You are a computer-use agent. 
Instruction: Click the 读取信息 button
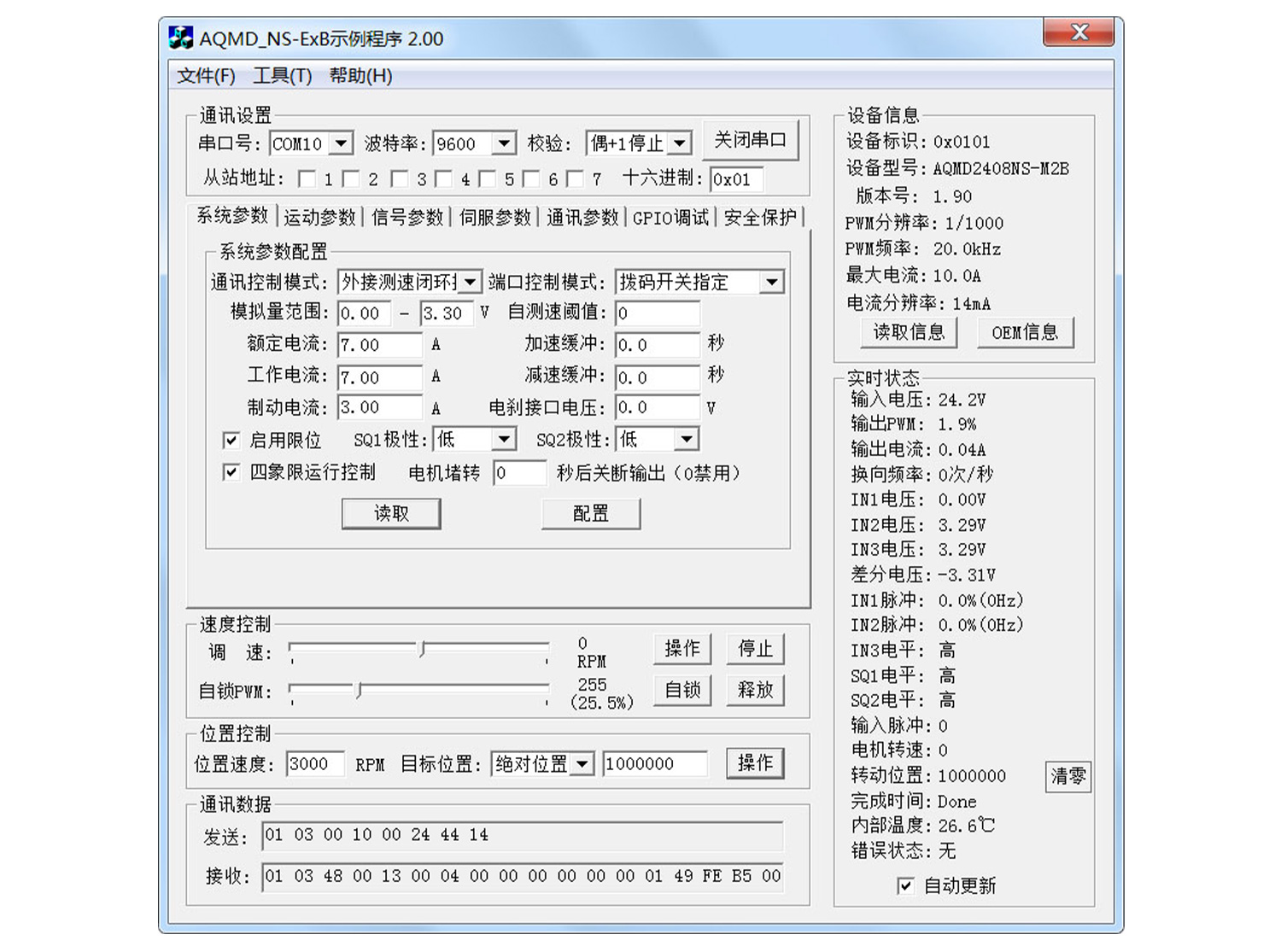tap(908, 332)
